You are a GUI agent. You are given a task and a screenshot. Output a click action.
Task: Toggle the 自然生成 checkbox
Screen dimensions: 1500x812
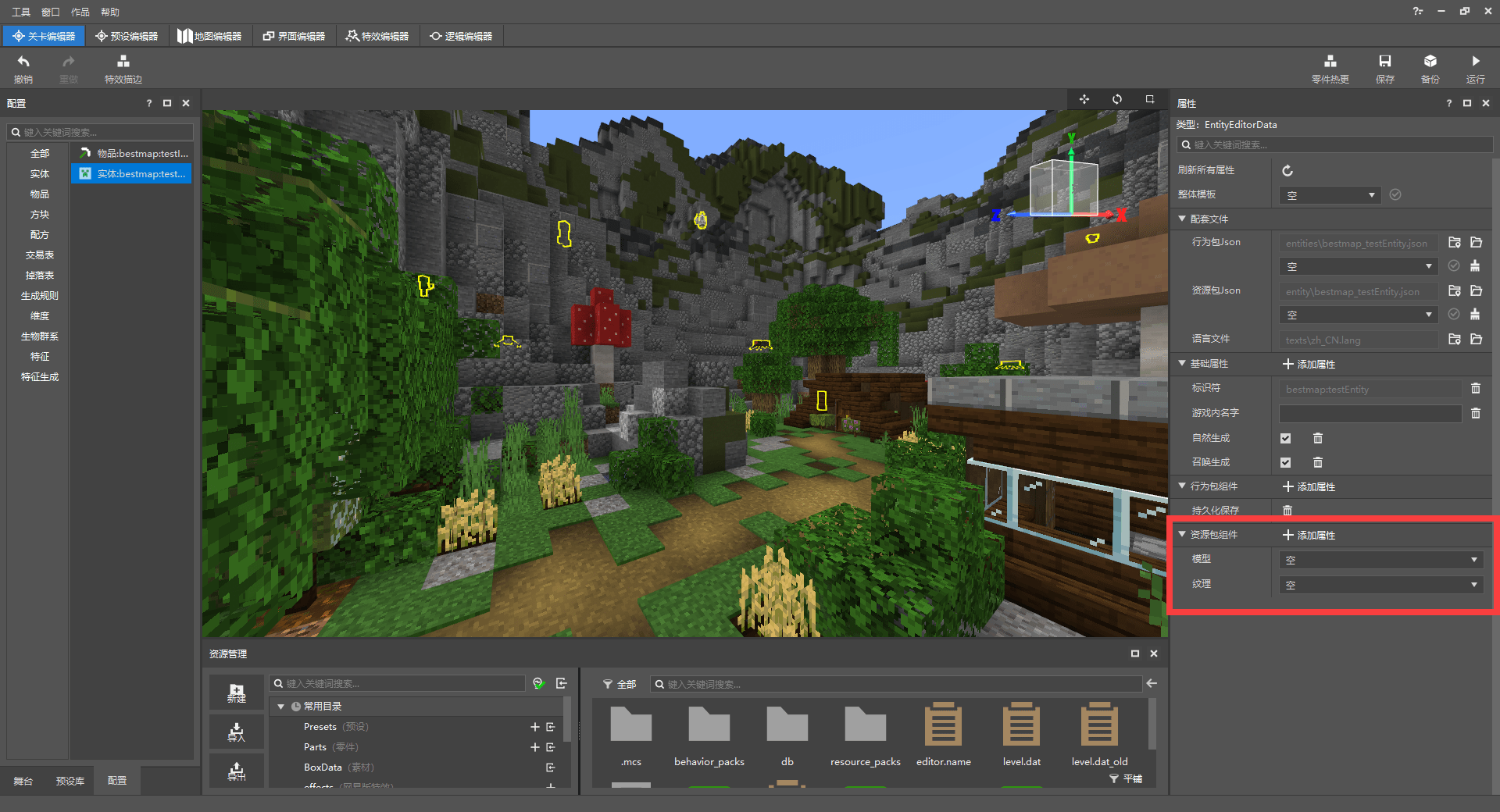point(1286,438)
